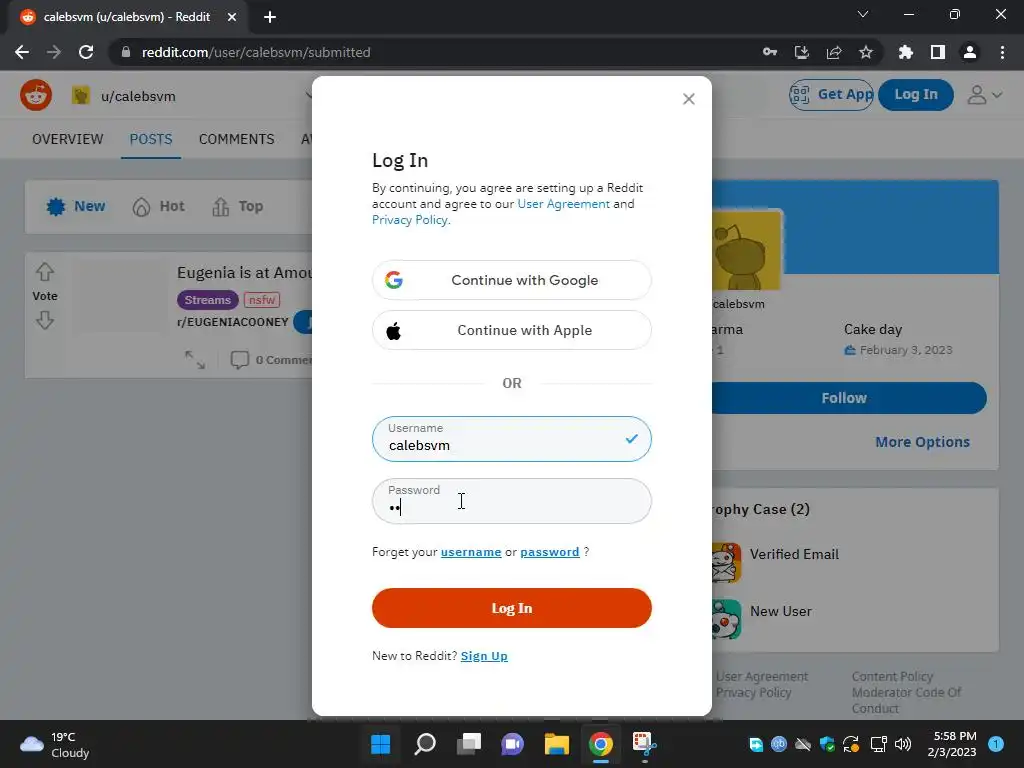
Task: Open the user account dropdown
Action: click(x=985, y=95)
